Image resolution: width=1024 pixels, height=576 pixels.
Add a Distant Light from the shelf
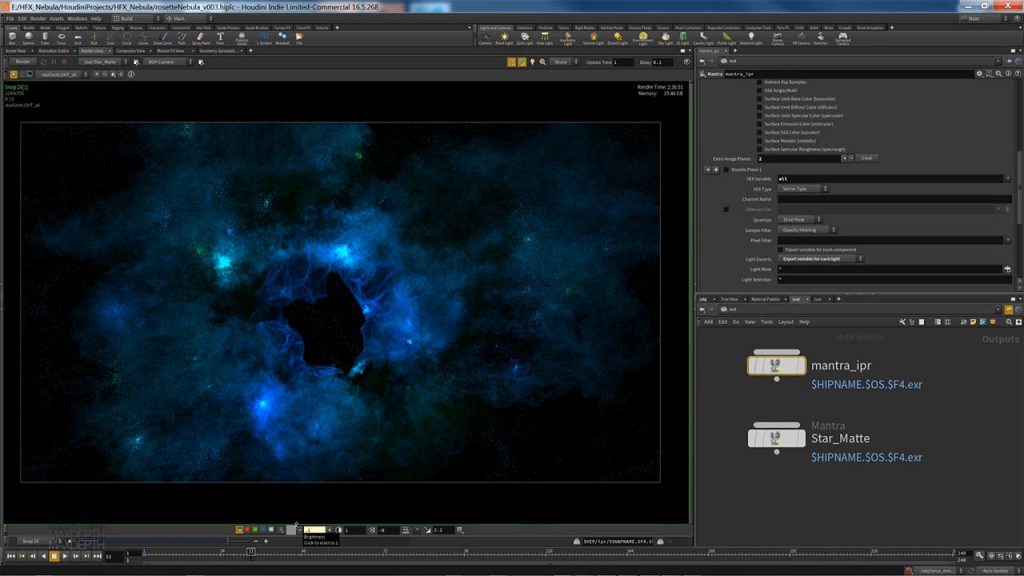[x=617, y=39]
